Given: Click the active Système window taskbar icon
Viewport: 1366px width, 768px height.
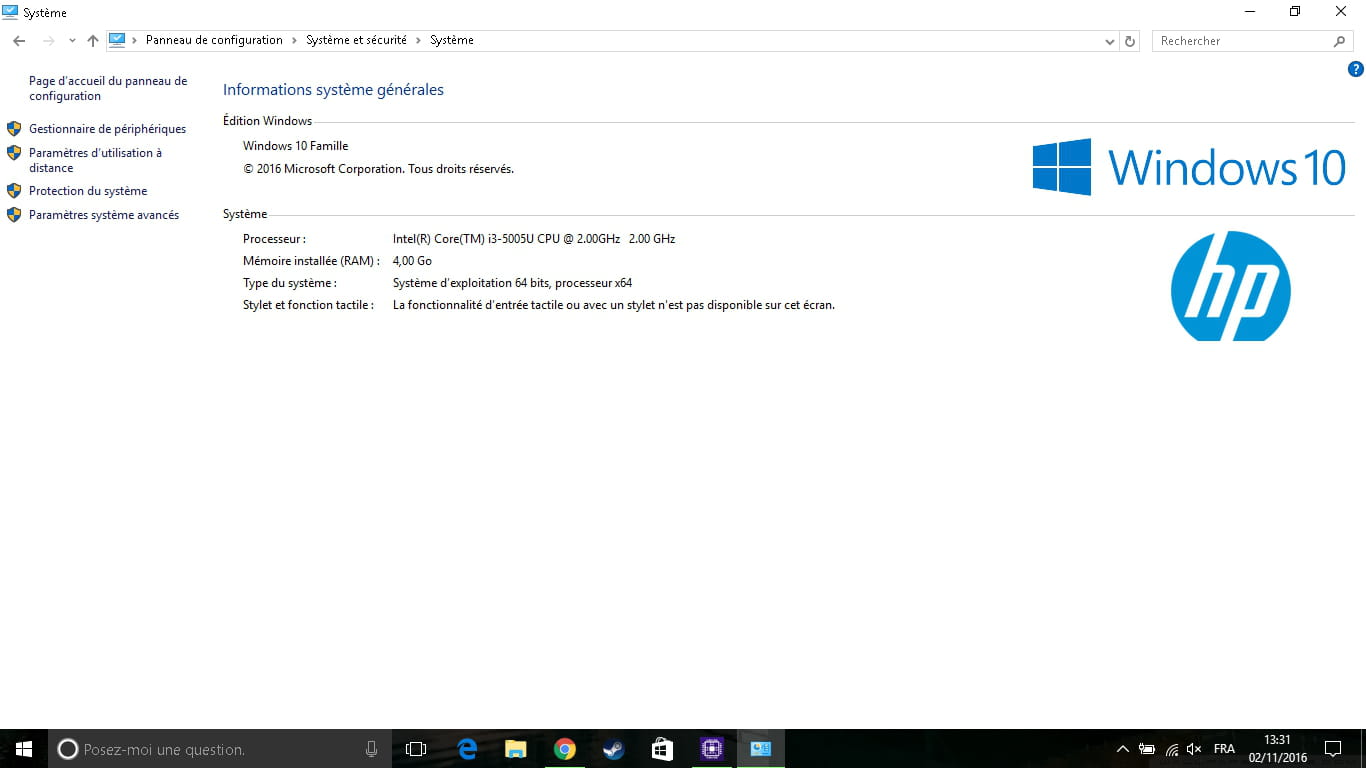Looking at the screenshot, I should tap(760, 749).
